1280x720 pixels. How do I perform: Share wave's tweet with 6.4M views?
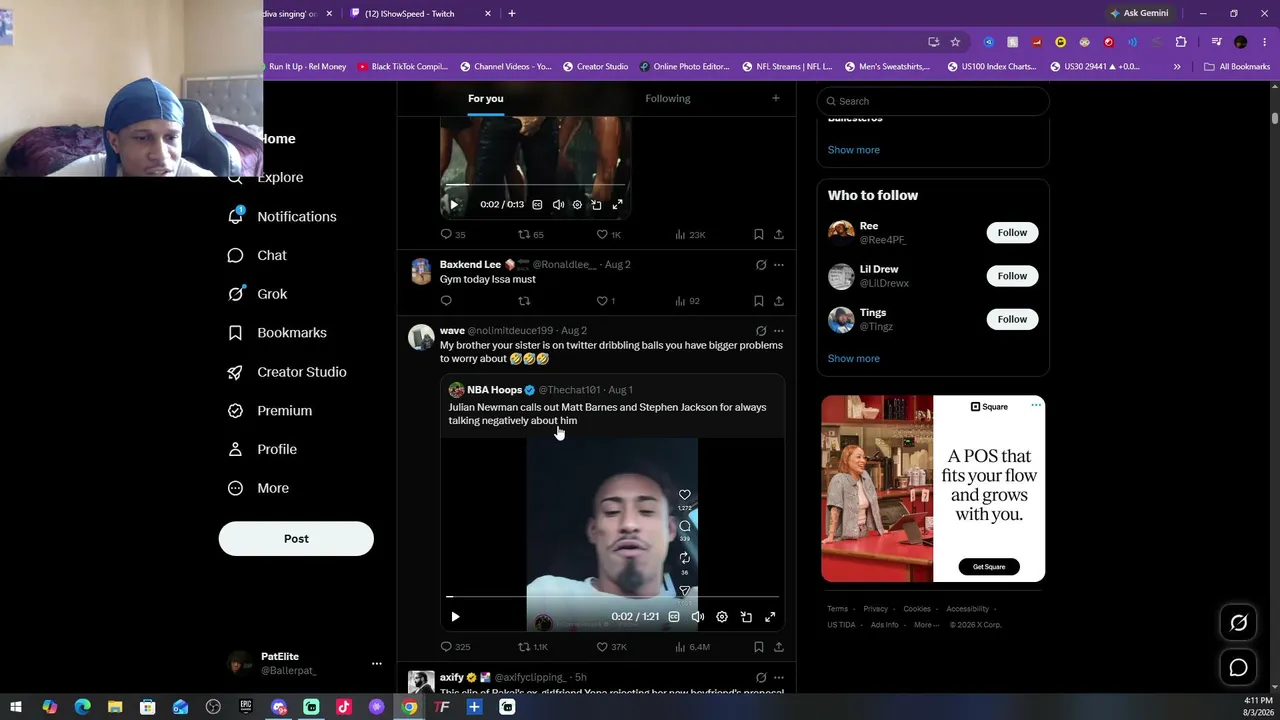(x=779, y=647)
